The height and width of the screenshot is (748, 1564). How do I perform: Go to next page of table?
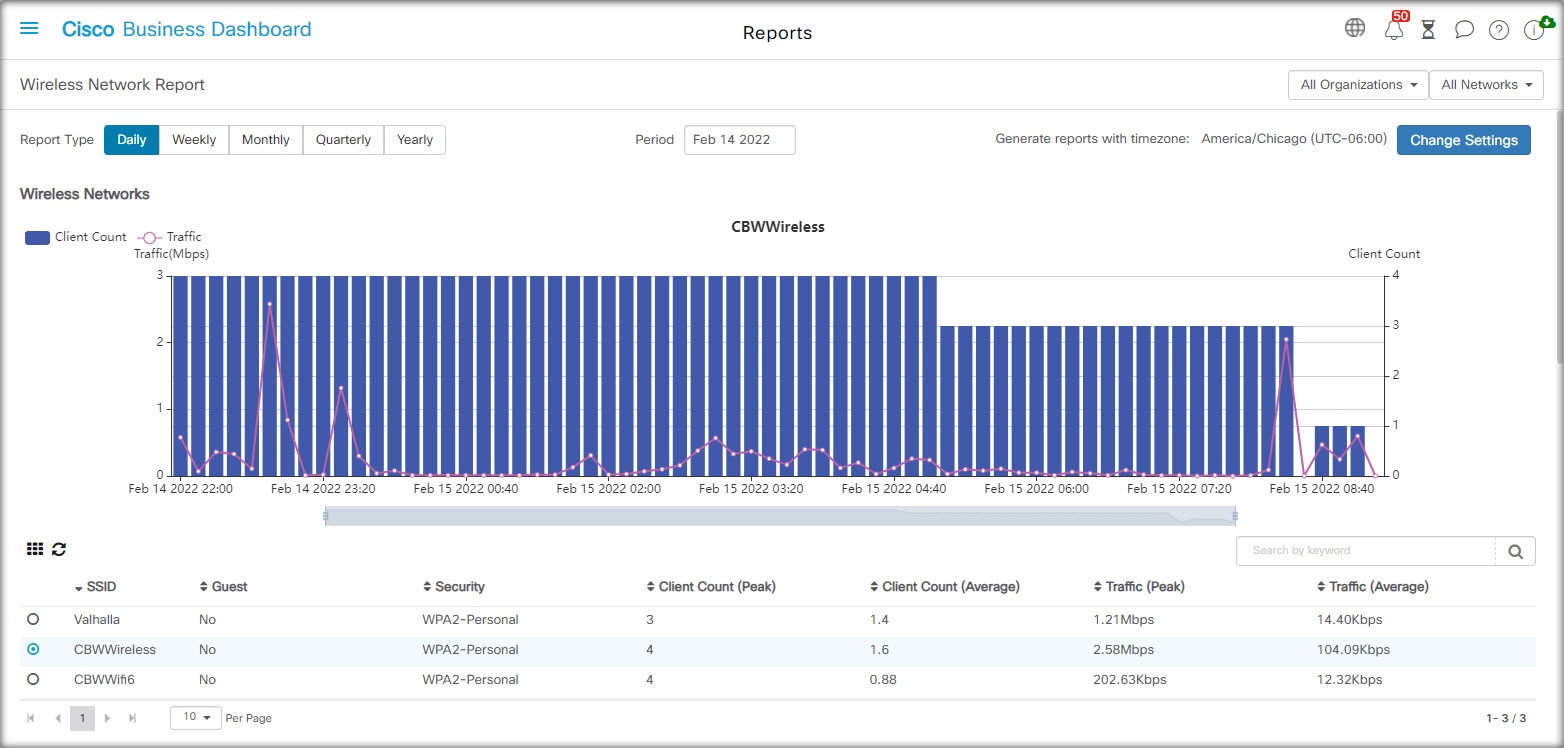coord(107,718)
